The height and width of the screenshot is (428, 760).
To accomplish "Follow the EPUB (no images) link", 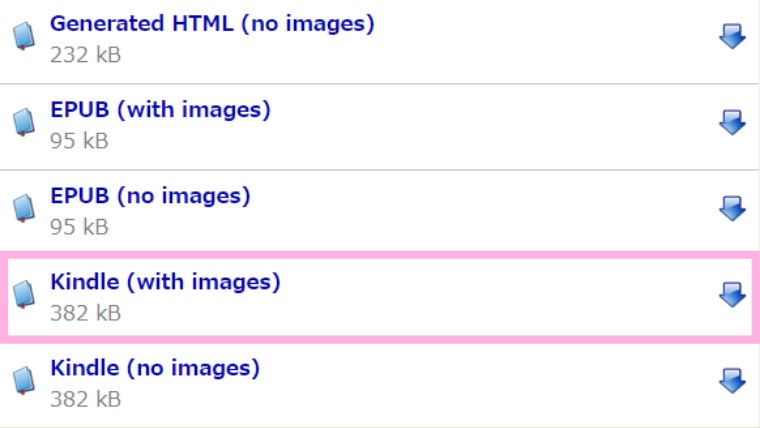I will (150, 196).
